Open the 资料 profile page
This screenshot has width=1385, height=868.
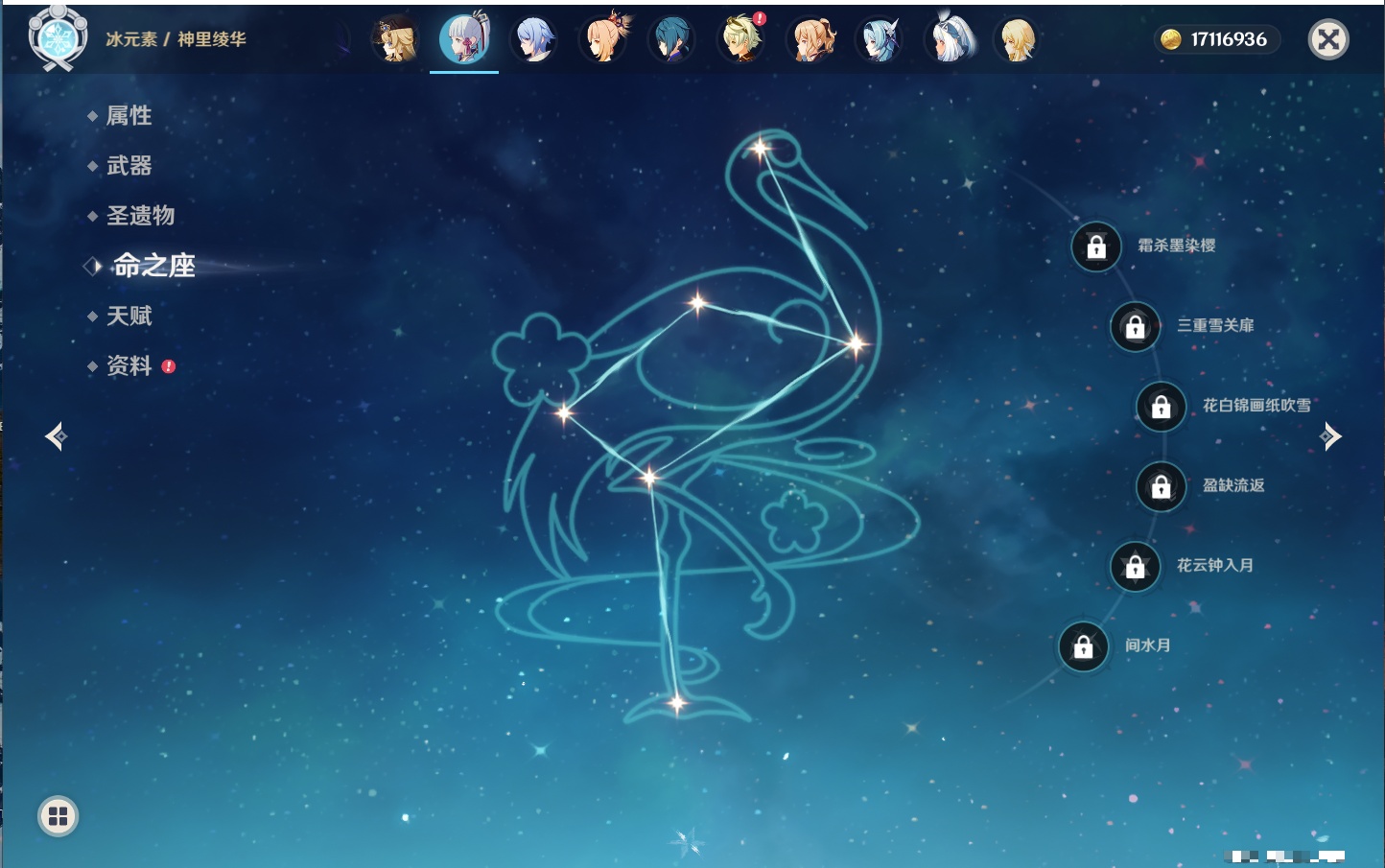[129, 366]
